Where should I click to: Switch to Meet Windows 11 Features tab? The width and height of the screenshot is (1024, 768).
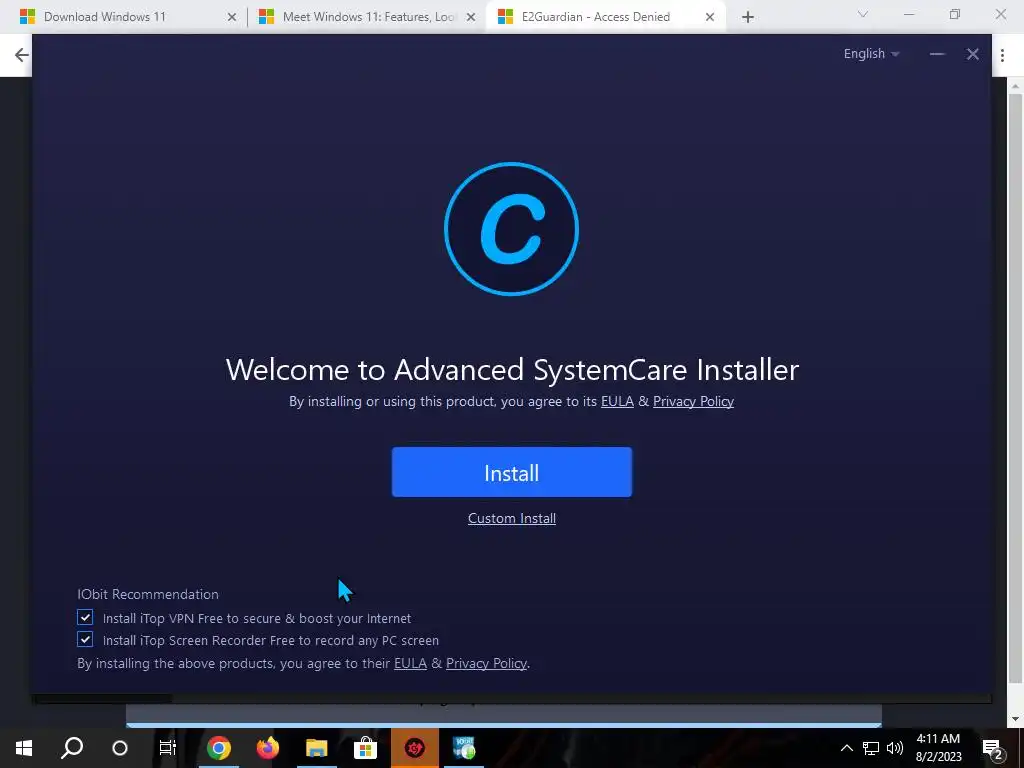[x=369, y=17]
